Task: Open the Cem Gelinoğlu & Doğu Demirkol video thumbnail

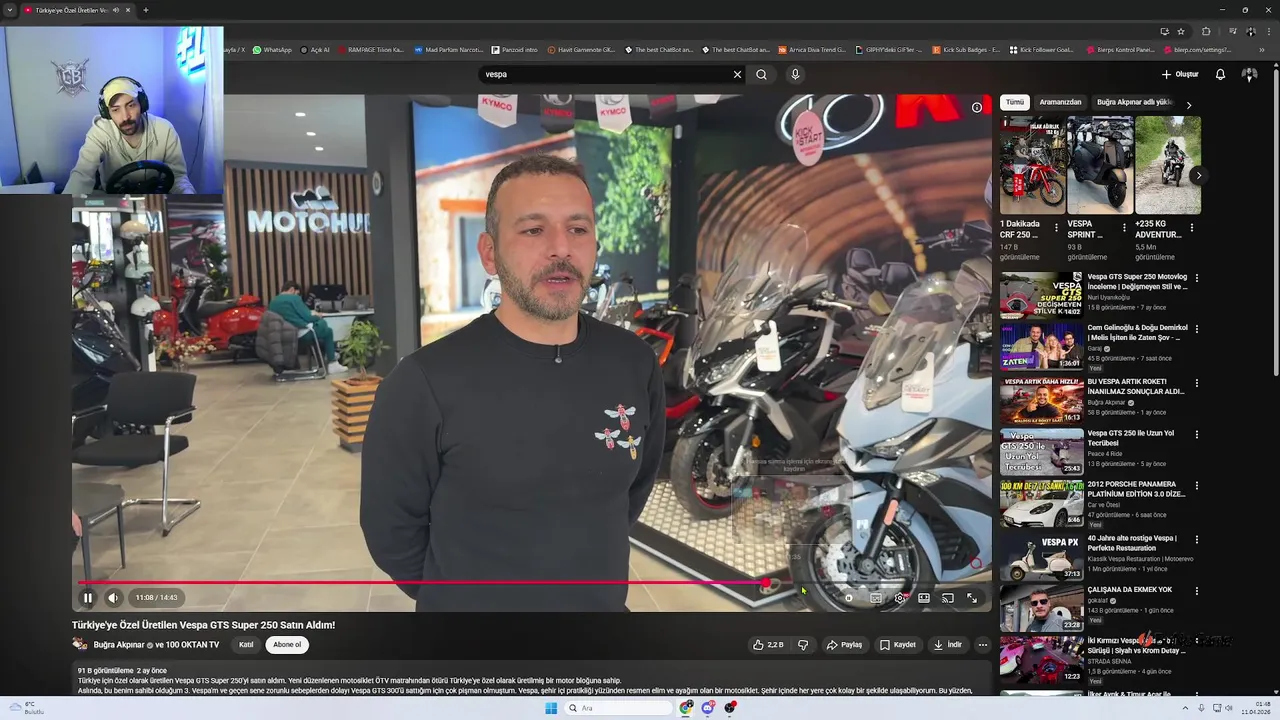Action: (x=1041, y=346)
